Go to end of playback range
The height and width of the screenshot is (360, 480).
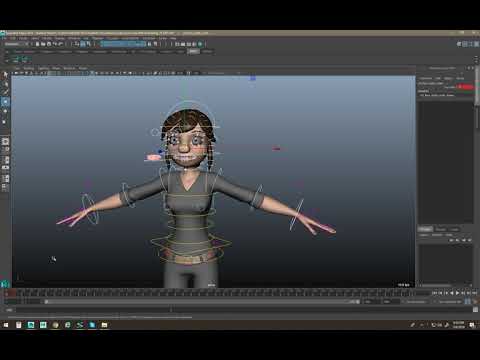[475, 293]
